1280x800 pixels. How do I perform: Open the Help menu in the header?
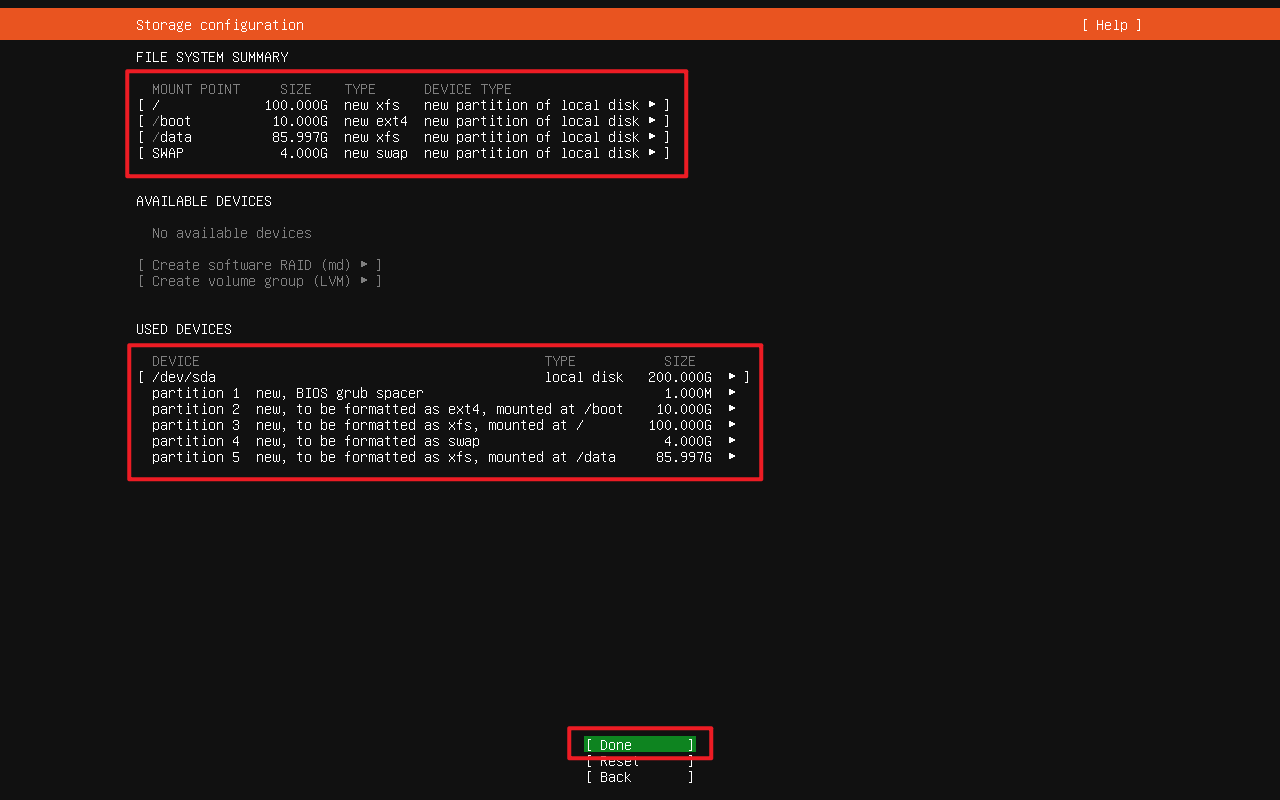1111,25
